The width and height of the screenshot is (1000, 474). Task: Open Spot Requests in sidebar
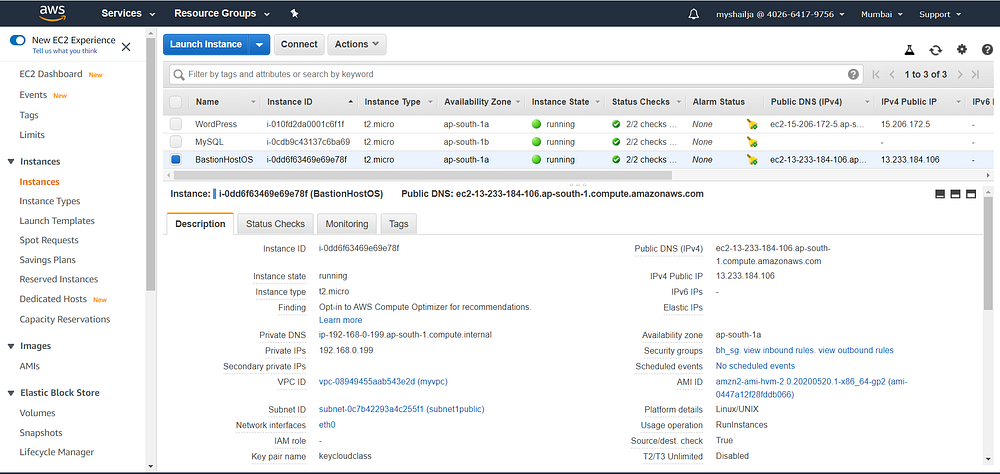coord(49,240)
